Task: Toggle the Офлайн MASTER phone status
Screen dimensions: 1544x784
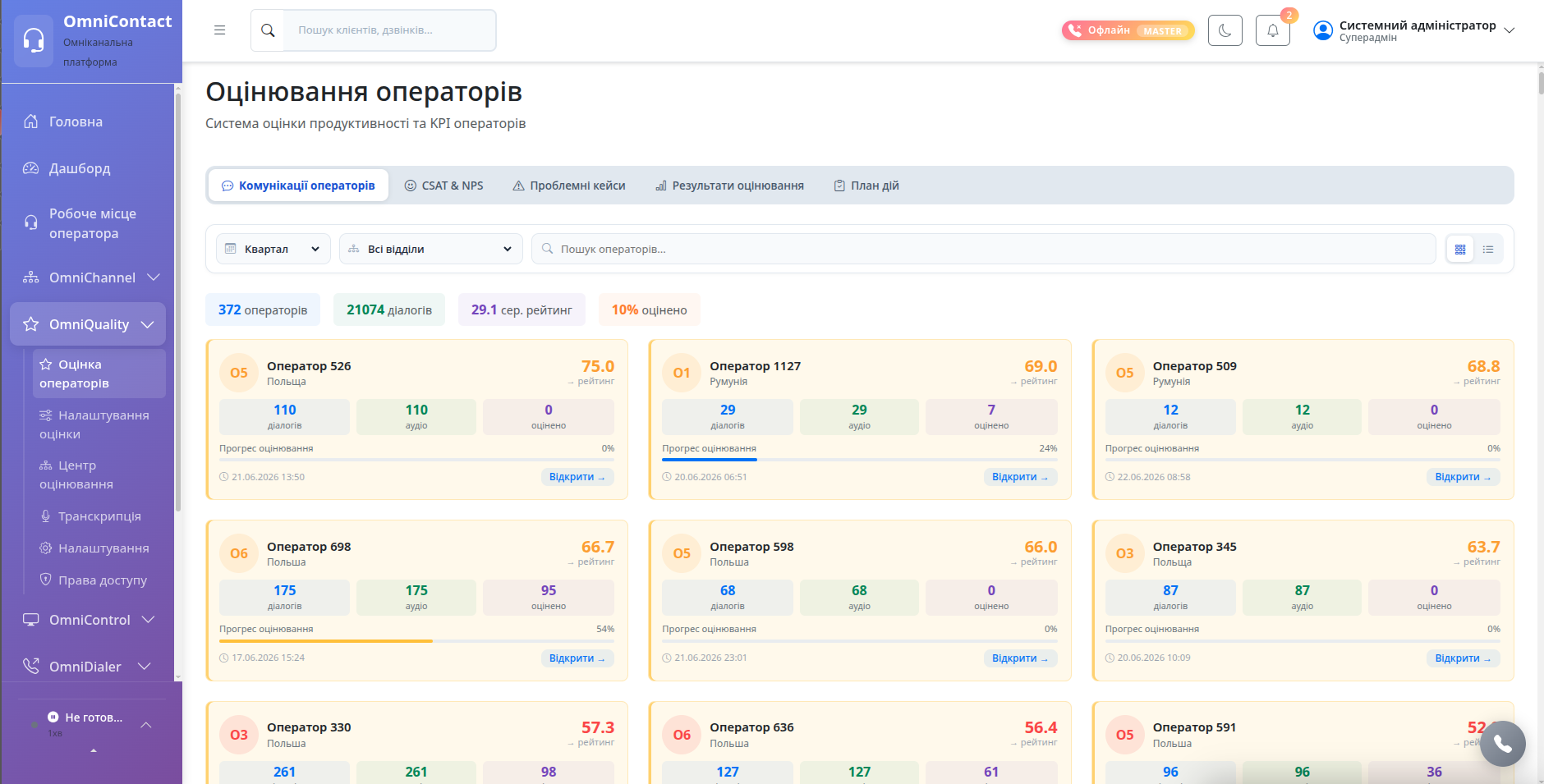Action: pos(1128,30)
